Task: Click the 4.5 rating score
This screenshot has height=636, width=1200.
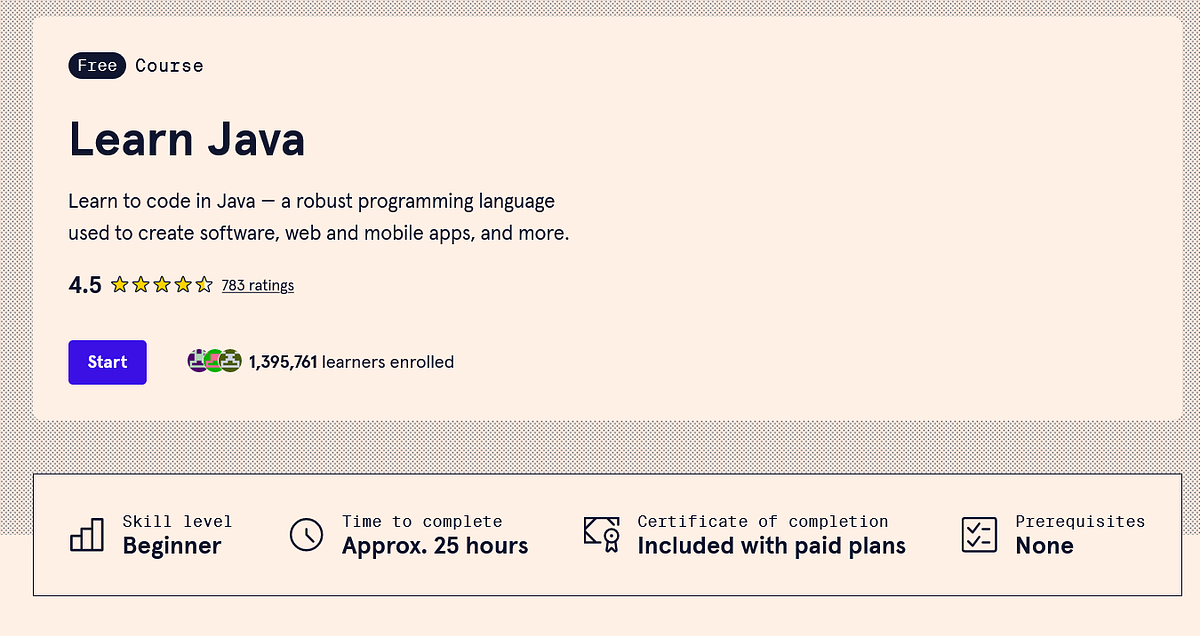Action: pyautogui.click(x=85, y=285)
